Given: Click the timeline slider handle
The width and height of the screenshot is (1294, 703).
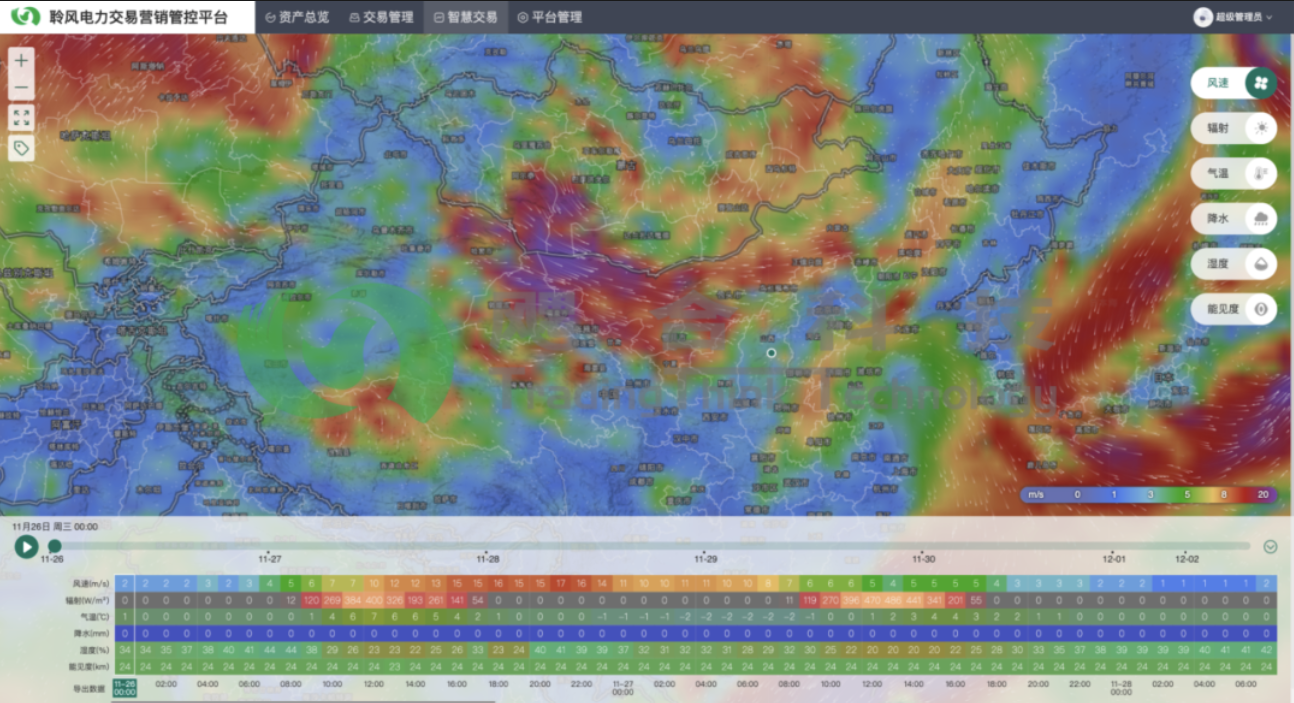Looking at the screenshot, I should [x=55, y=546].
